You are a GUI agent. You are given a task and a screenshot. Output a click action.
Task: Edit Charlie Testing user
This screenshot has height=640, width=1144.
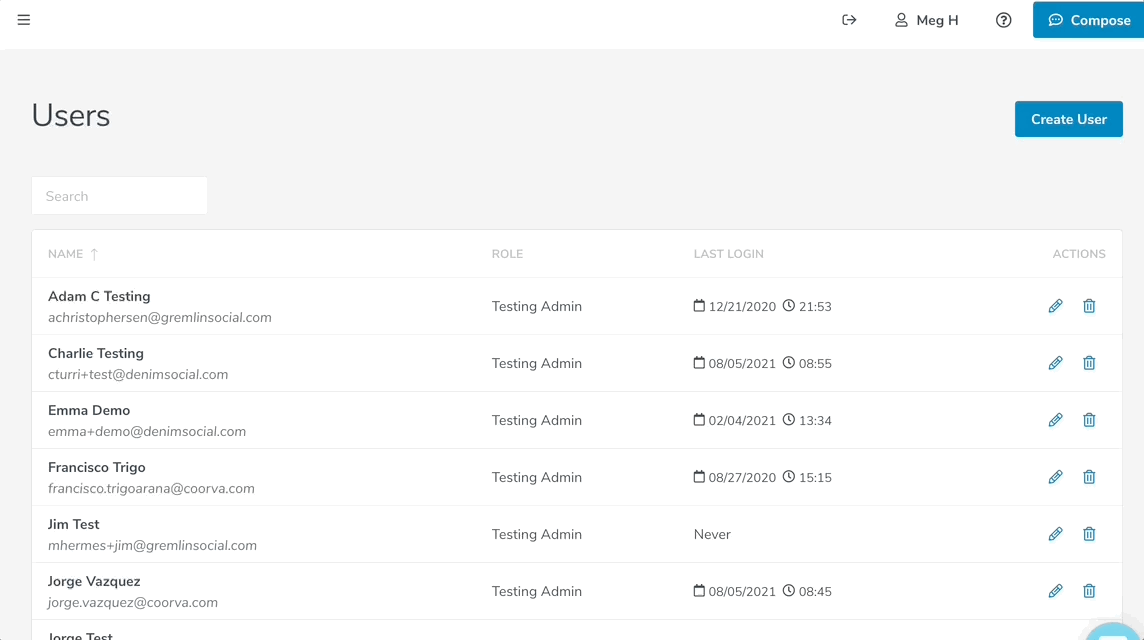pyautogui.click(x=1056, y=363)
